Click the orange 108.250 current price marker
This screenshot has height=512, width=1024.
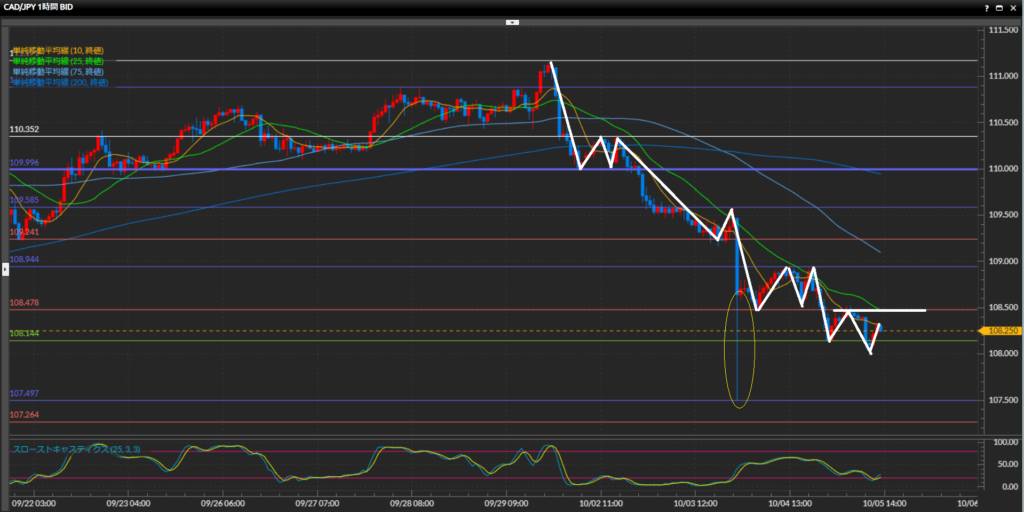point(1001,330)
